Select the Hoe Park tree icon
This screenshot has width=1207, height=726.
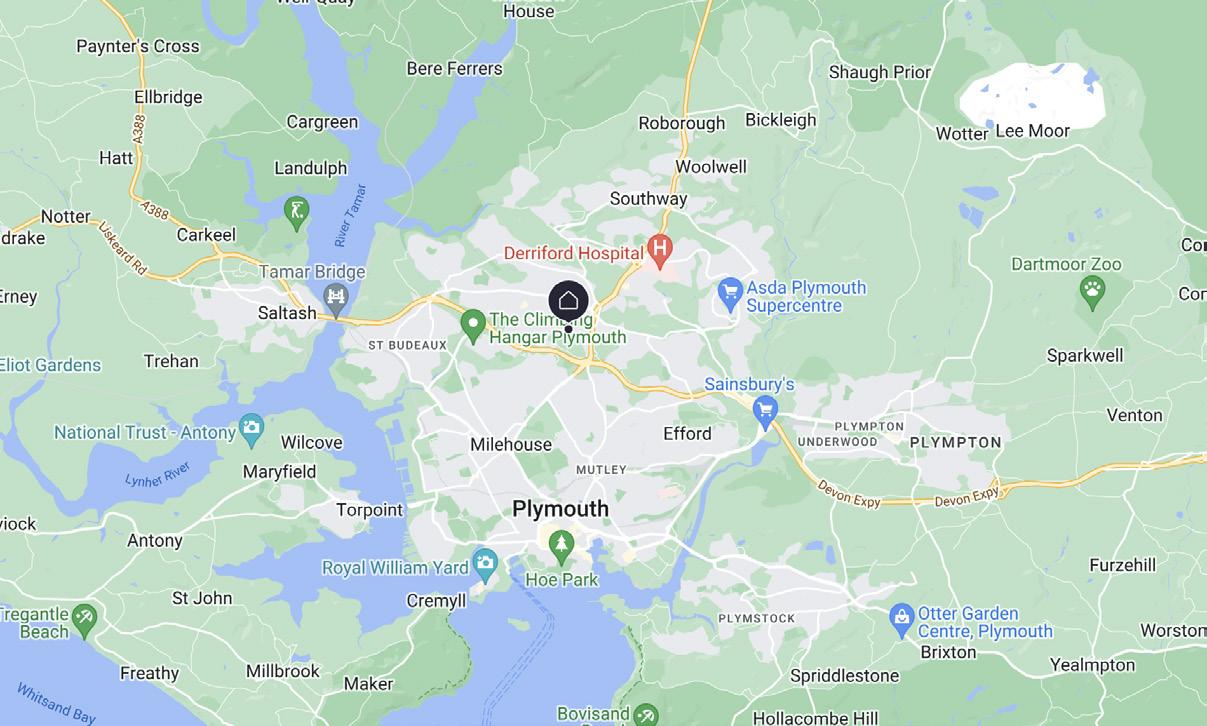[x=562, y=545]
